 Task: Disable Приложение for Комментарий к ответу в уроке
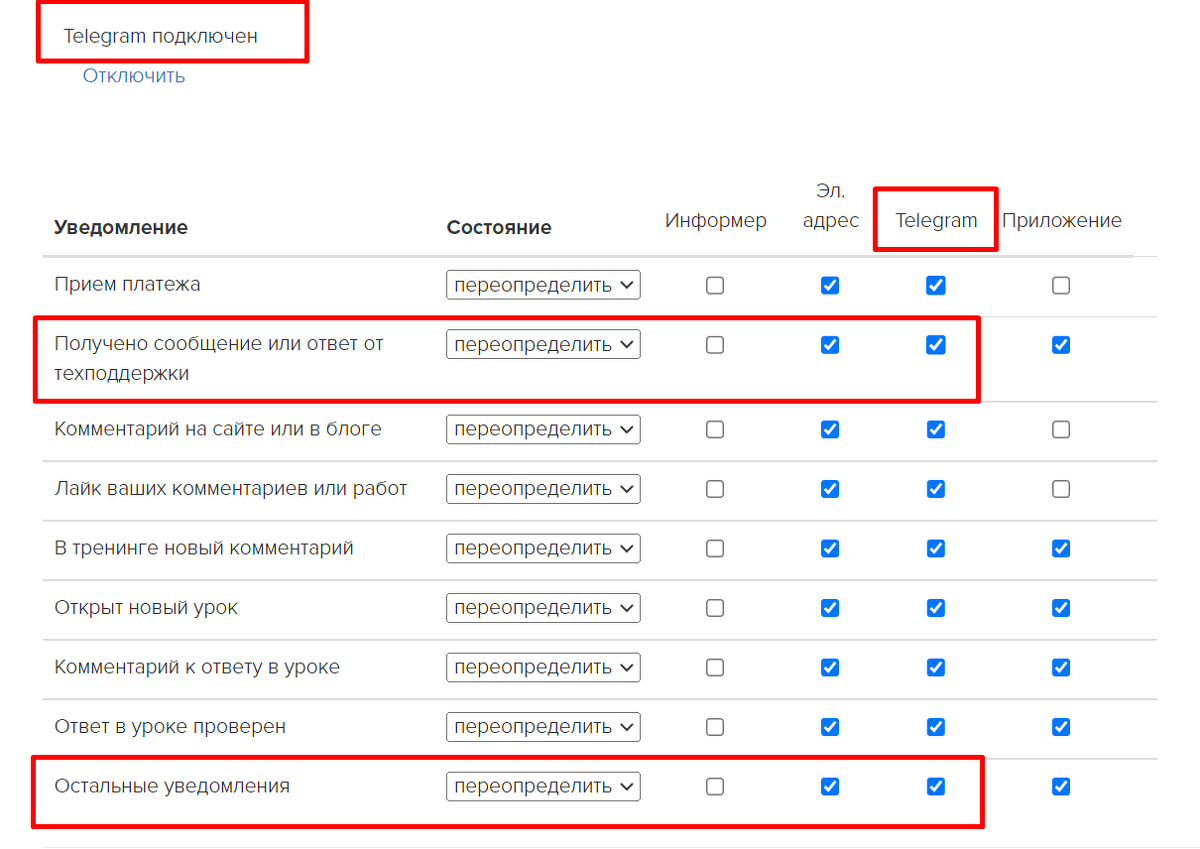tap(1061, 667)
